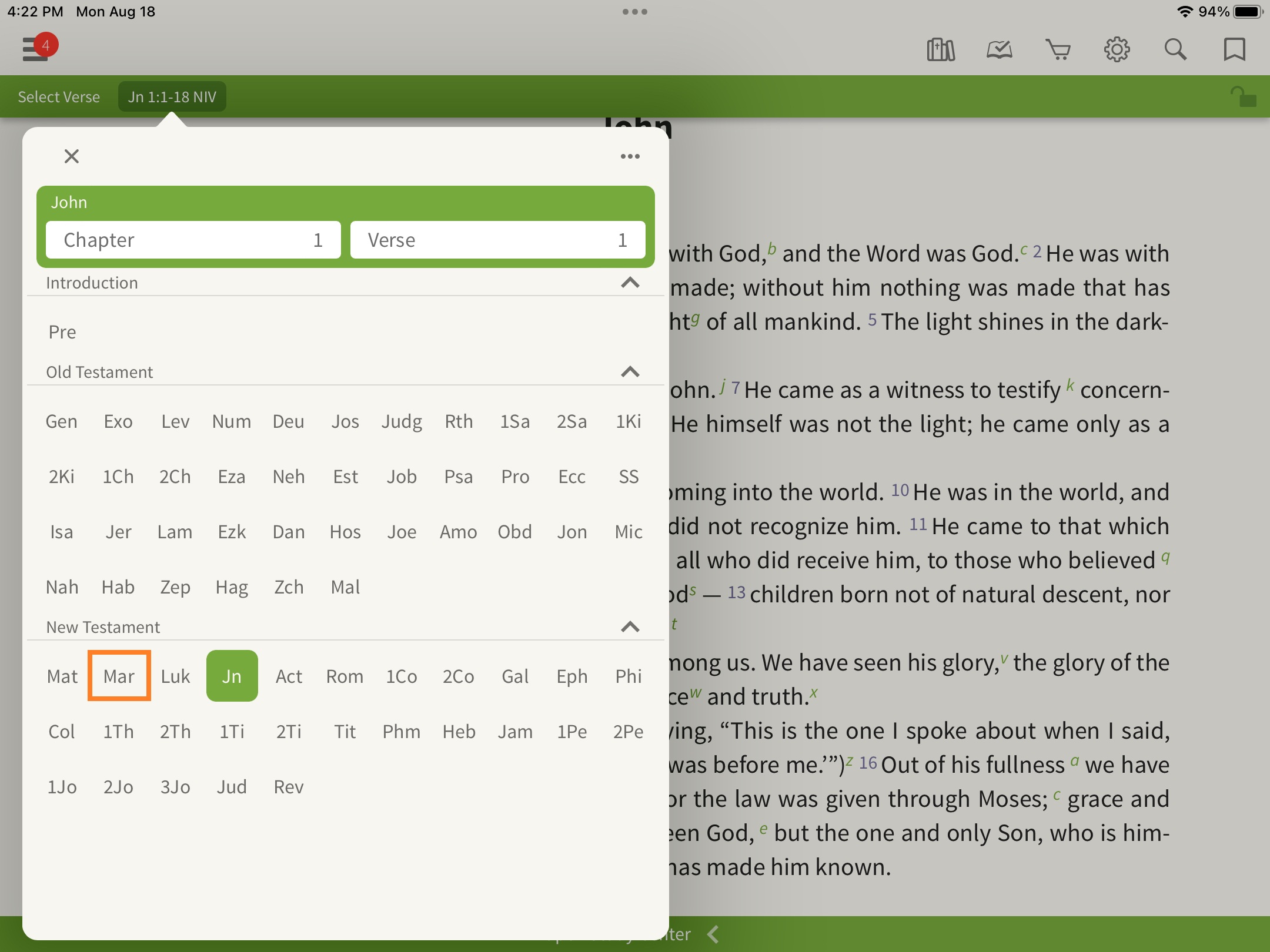Viewport: 1270px width, 952px height.
Task: Toggle the sync lock icon
Action: (x=1243, y=97)
